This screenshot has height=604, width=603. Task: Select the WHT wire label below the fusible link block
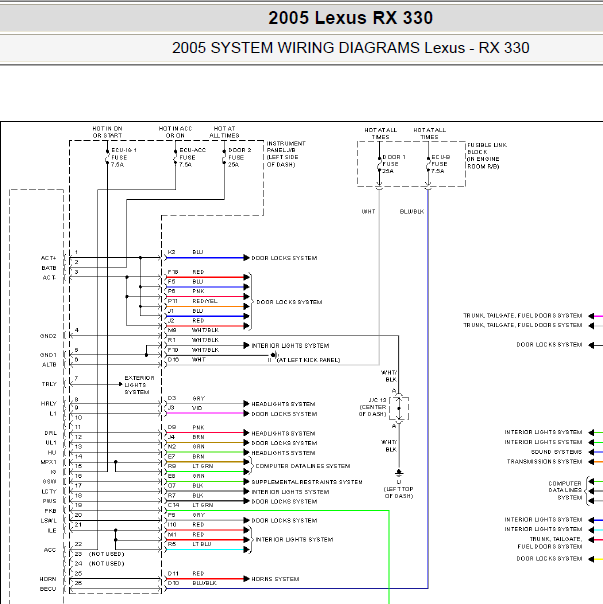point(368,211)
